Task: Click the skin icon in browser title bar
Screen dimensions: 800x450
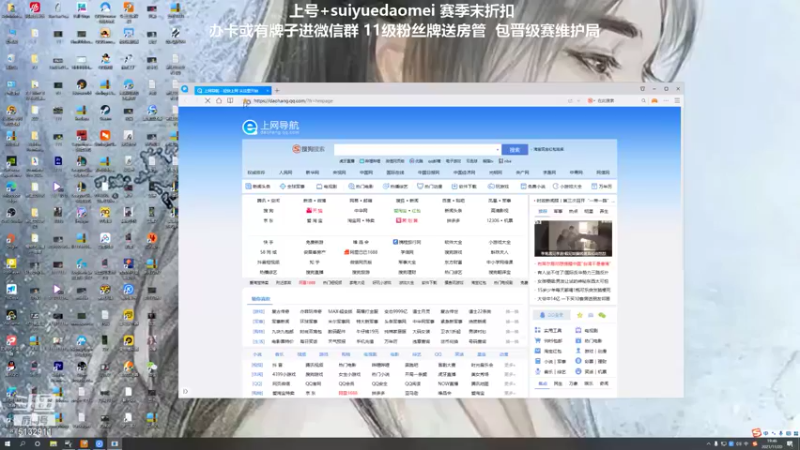Action: pyautogui.click(x=642, y=89)
